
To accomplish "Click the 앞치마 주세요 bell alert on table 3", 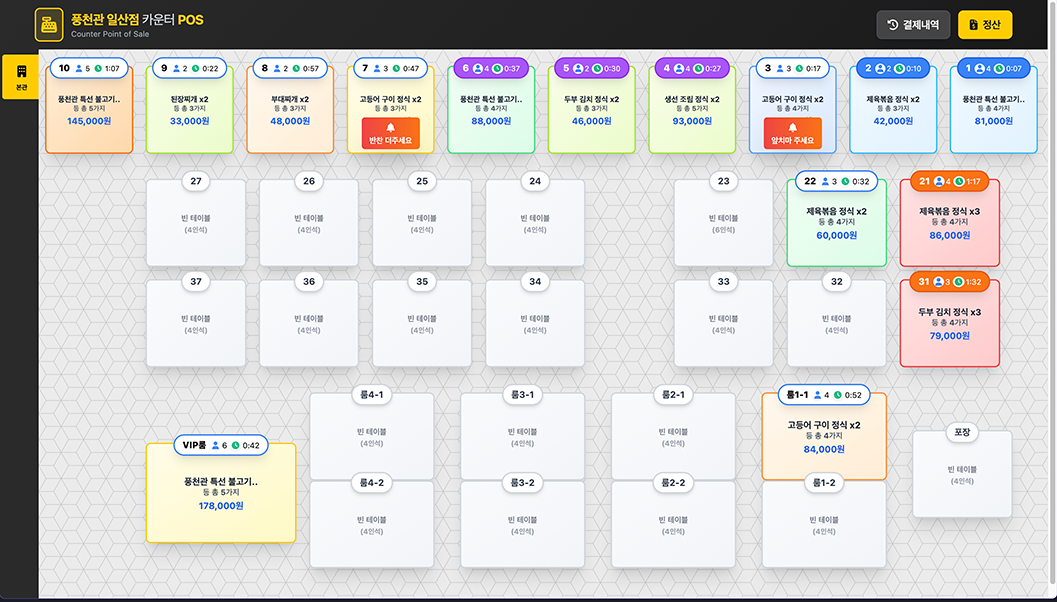I will [x=792, y=133].
